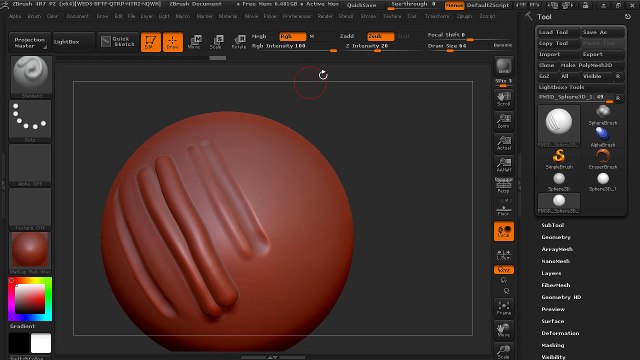The width and height of the screenshot is (640, 360).
Task: Click the Frame mesh icon
Action: click(x=504, y=308)
